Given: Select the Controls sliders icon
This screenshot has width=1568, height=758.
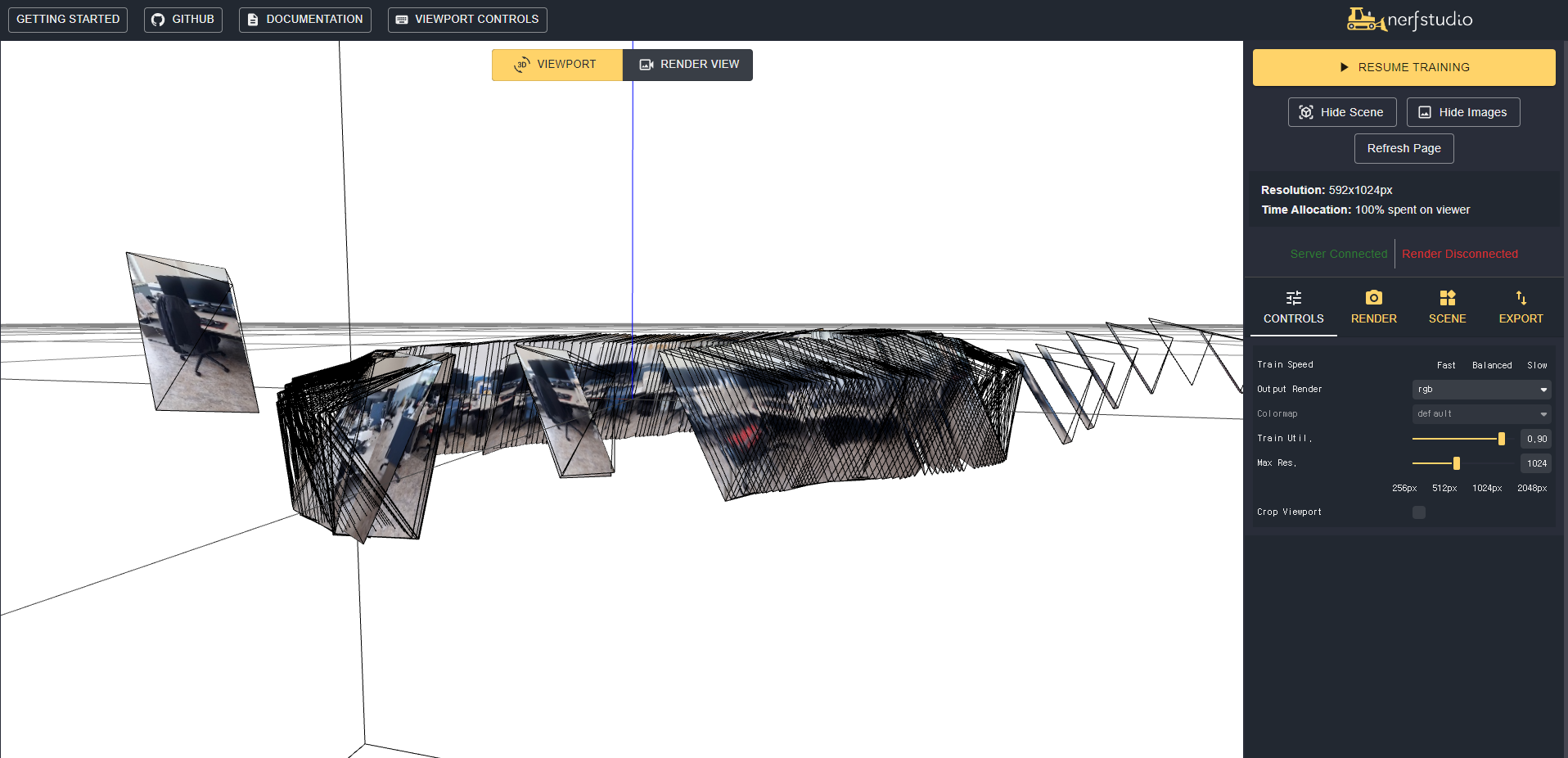Looking at the screenshot, I should coord(1293,299).
